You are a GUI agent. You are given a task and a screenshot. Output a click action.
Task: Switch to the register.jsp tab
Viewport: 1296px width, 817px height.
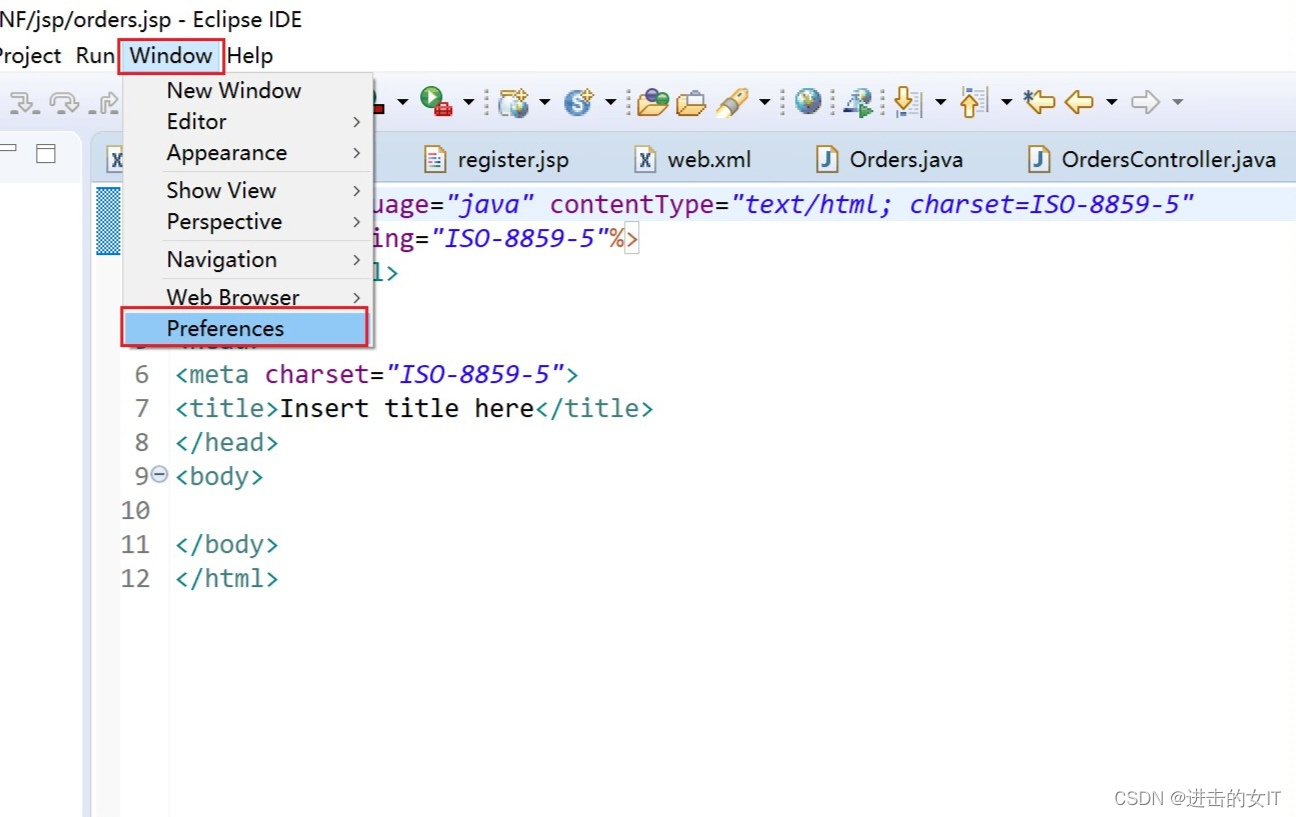tap(497, 159)
